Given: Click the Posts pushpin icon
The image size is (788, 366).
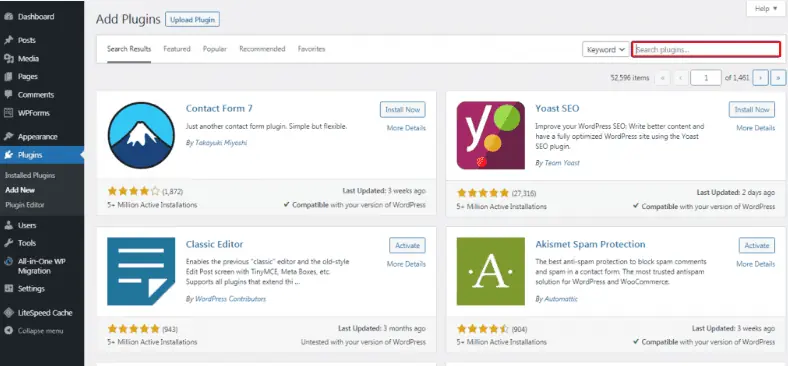Looking at the screenshot, I should click(8, 40).
